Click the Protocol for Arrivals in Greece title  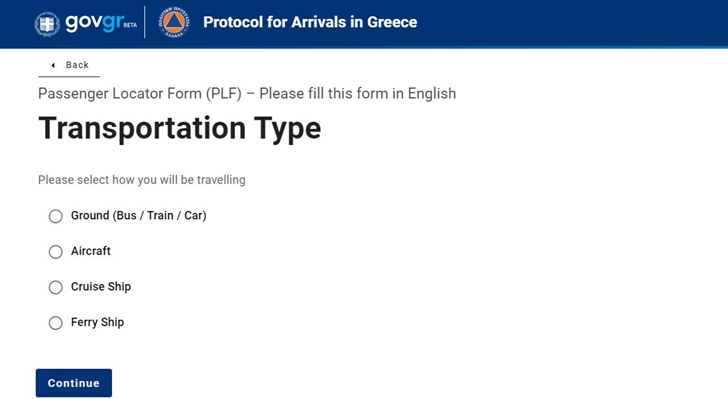(310, 22)
